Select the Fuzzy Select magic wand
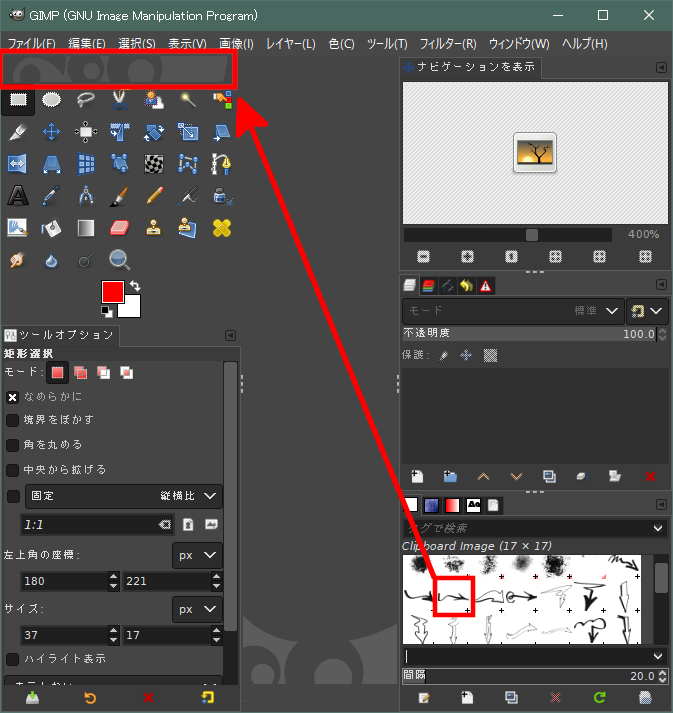Image resolution: width=673 pixels, height=713 pixels. click(x=188, y=99)
